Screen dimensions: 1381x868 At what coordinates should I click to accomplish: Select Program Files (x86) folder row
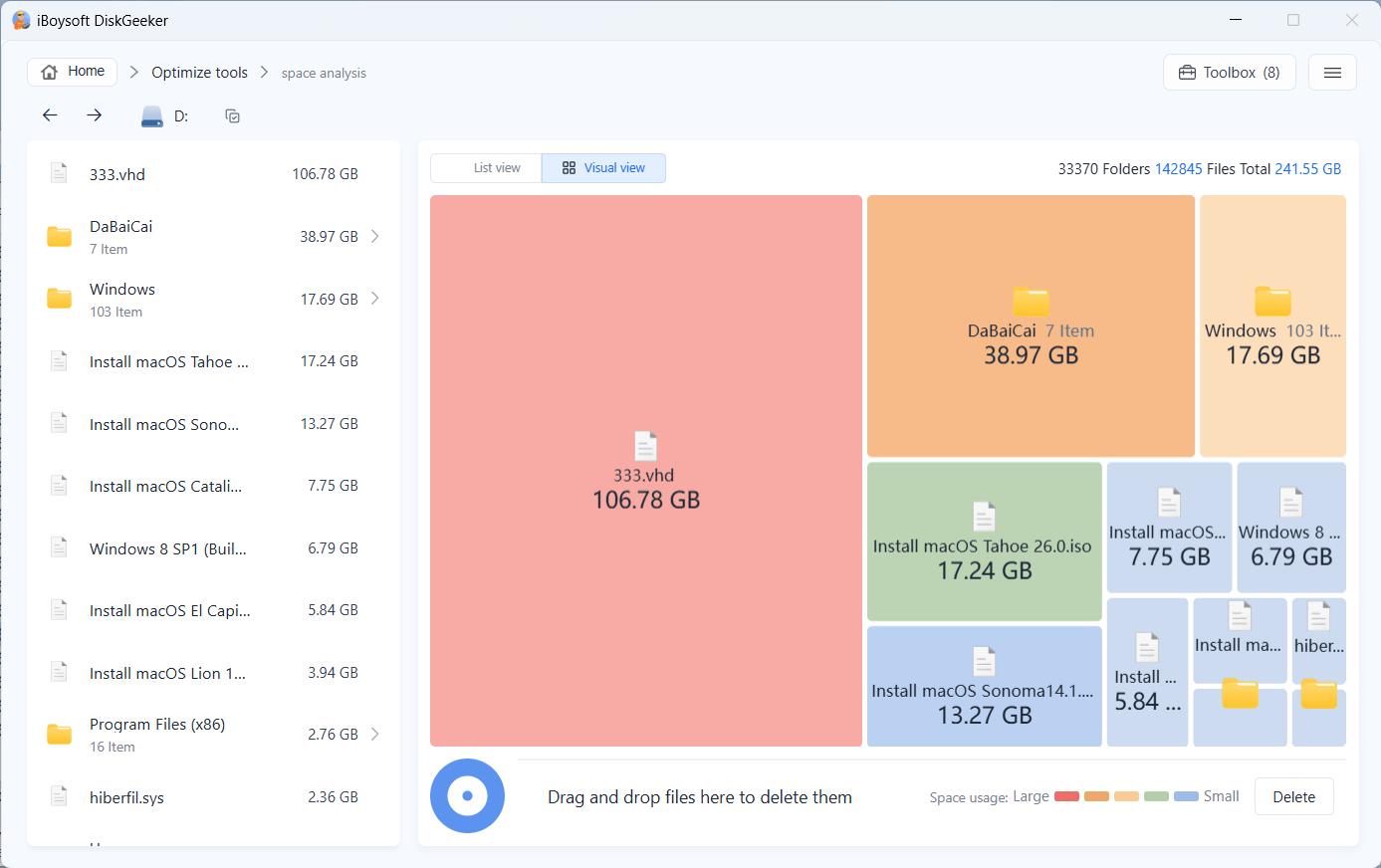(213, 735)
